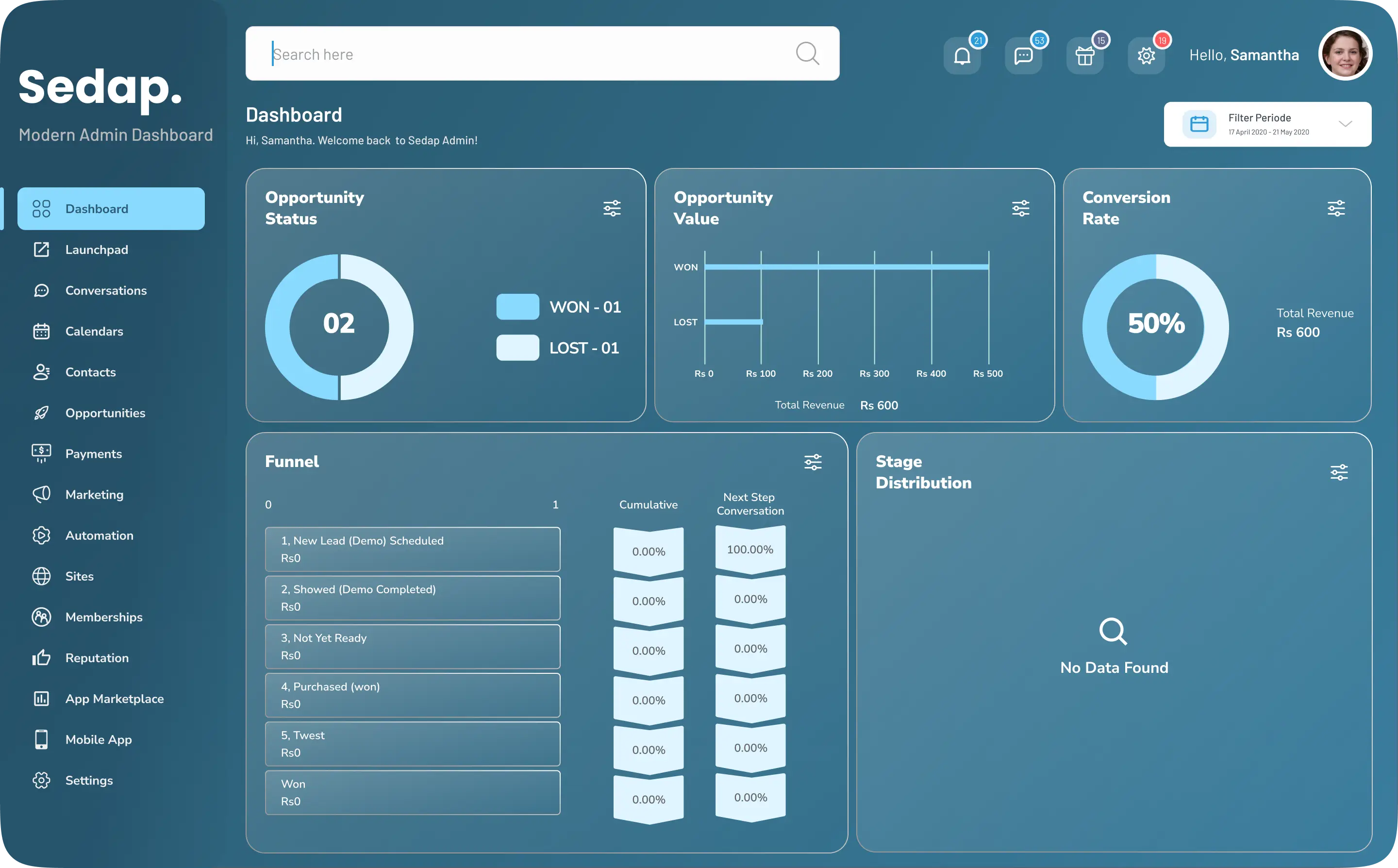Open Funnel filter settings icon
This screenshot has width=1398, height=868.
tap(813, 462)
